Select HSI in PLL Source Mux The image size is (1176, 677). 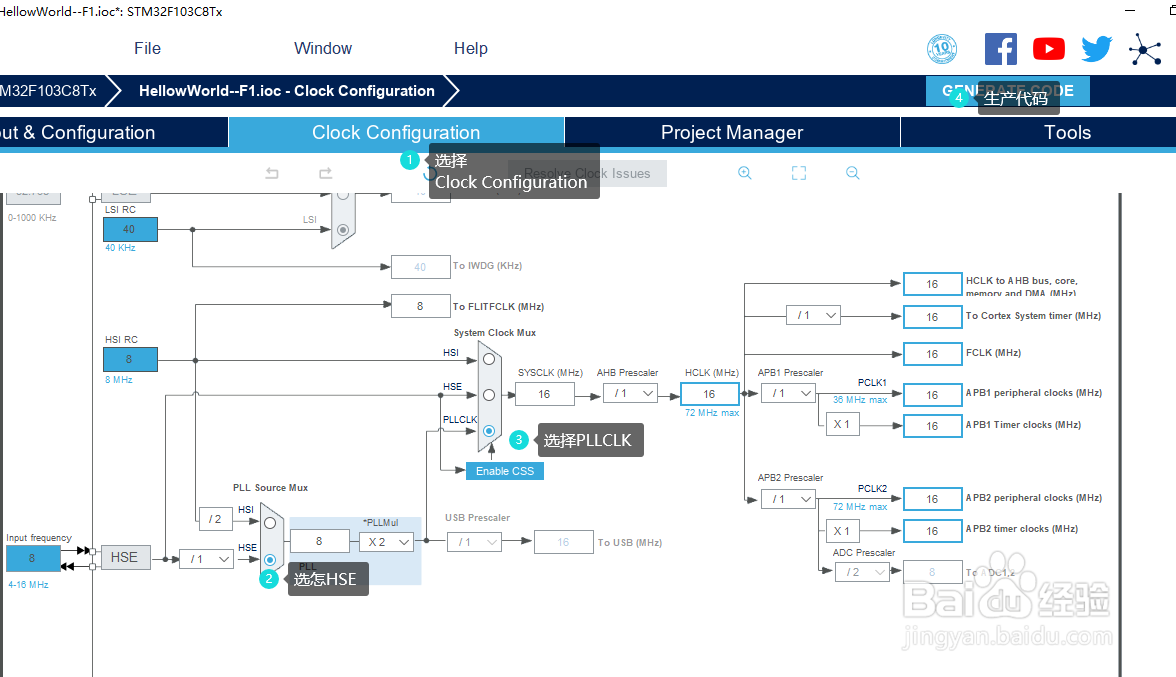click(270, 523)
